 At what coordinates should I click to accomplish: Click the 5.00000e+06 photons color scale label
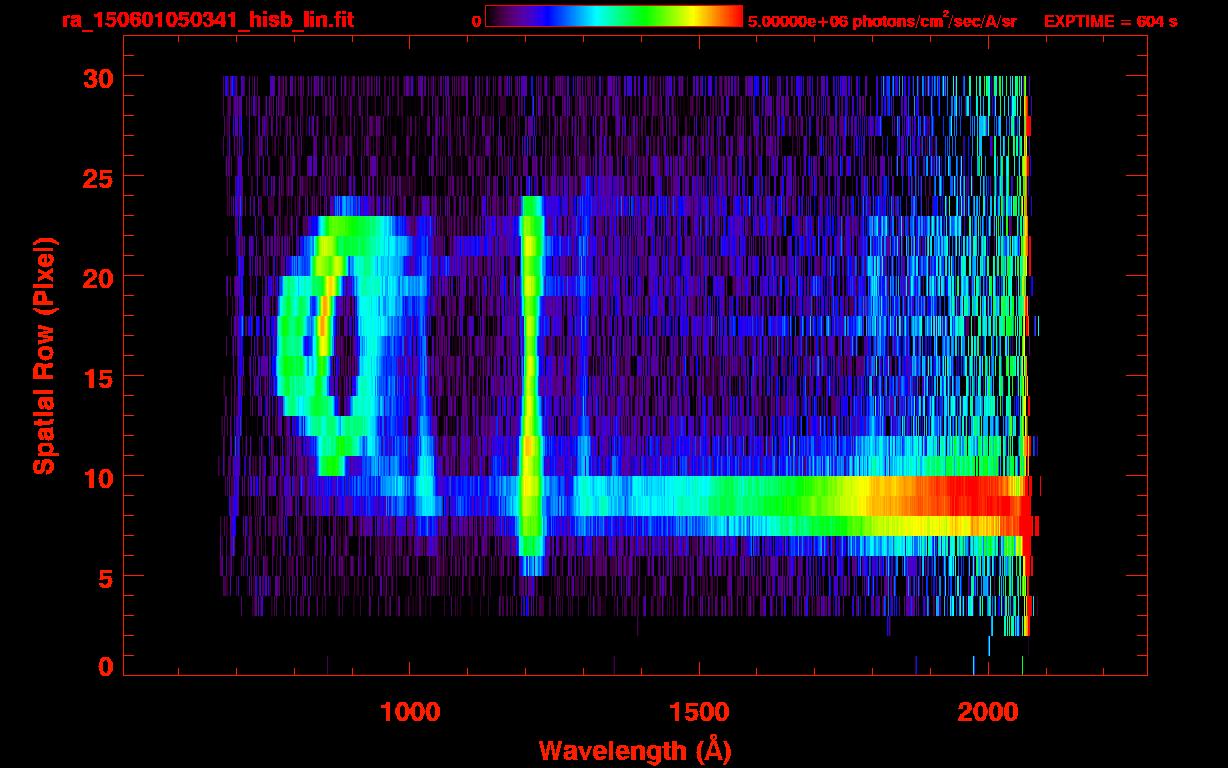click(881, 20)
